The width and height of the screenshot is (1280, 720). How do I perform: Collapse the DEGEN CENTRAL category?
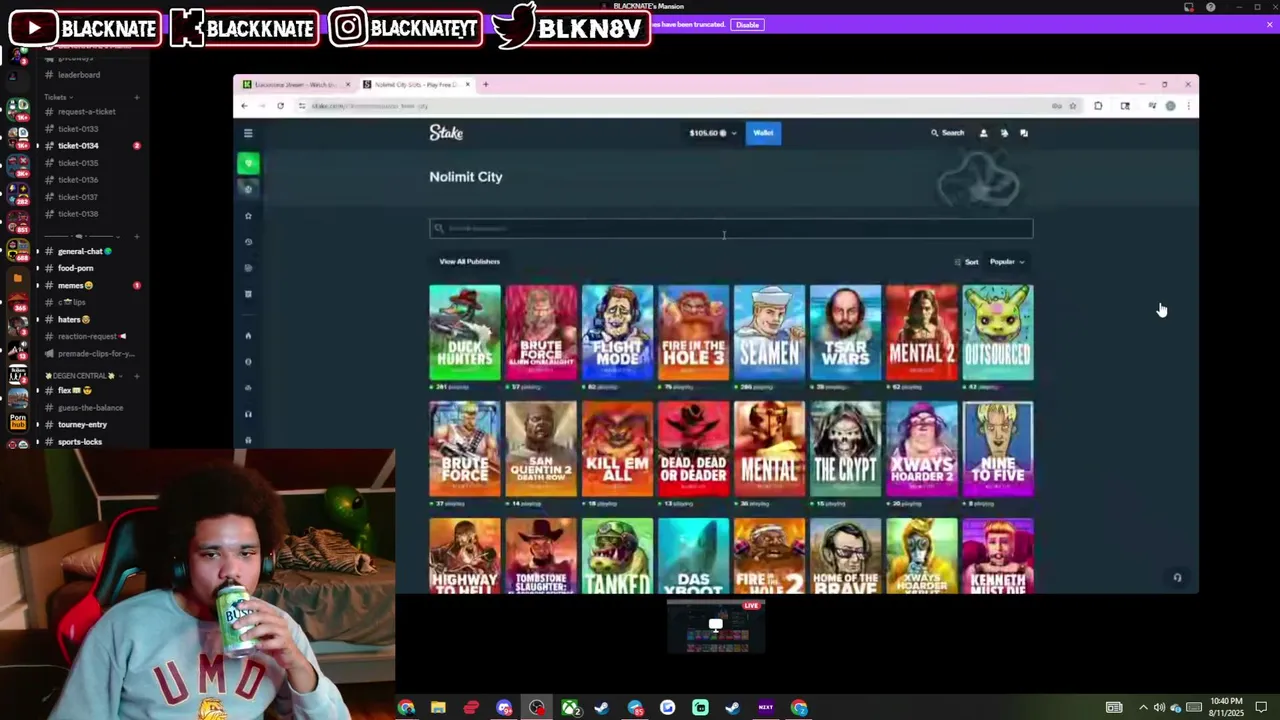click(x=82, y=376)
